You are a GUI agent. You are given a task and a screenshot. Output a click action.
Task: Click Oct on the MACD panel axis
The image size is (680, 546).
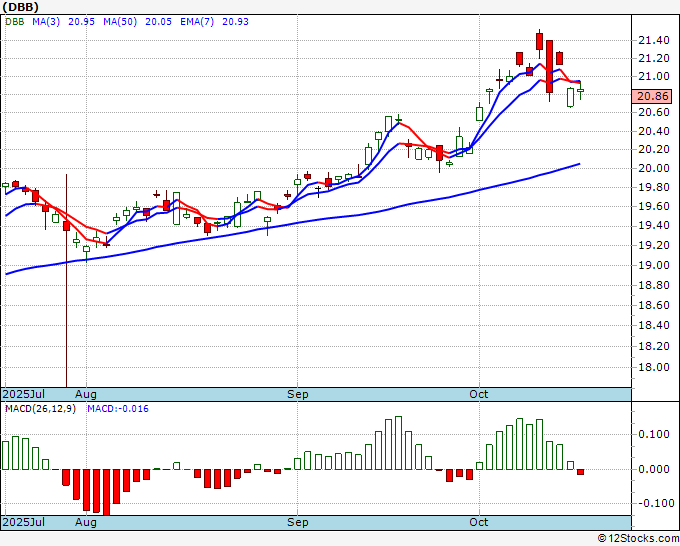point(479,522)
